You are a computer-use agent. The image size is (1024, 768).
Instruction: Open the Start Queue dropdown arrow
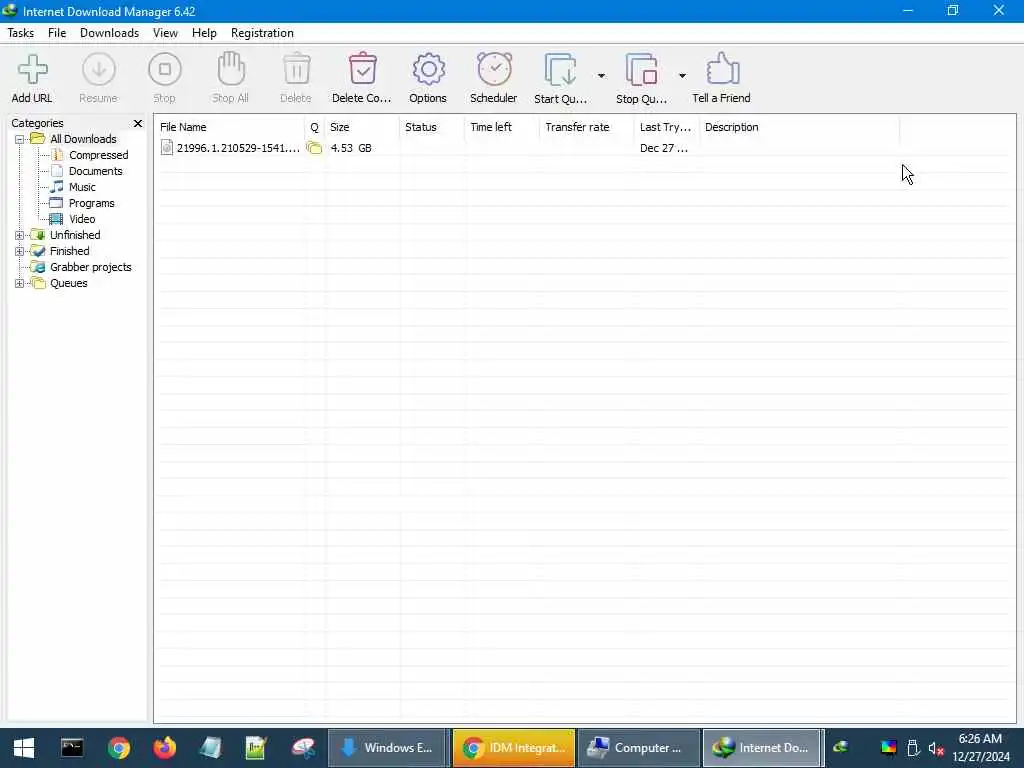601,76
